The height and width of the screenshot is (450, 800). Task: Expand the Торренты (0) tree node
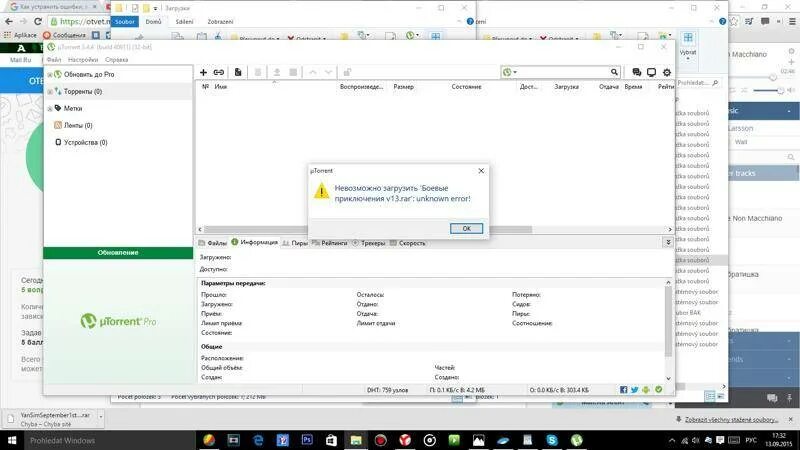click(50, 91)
